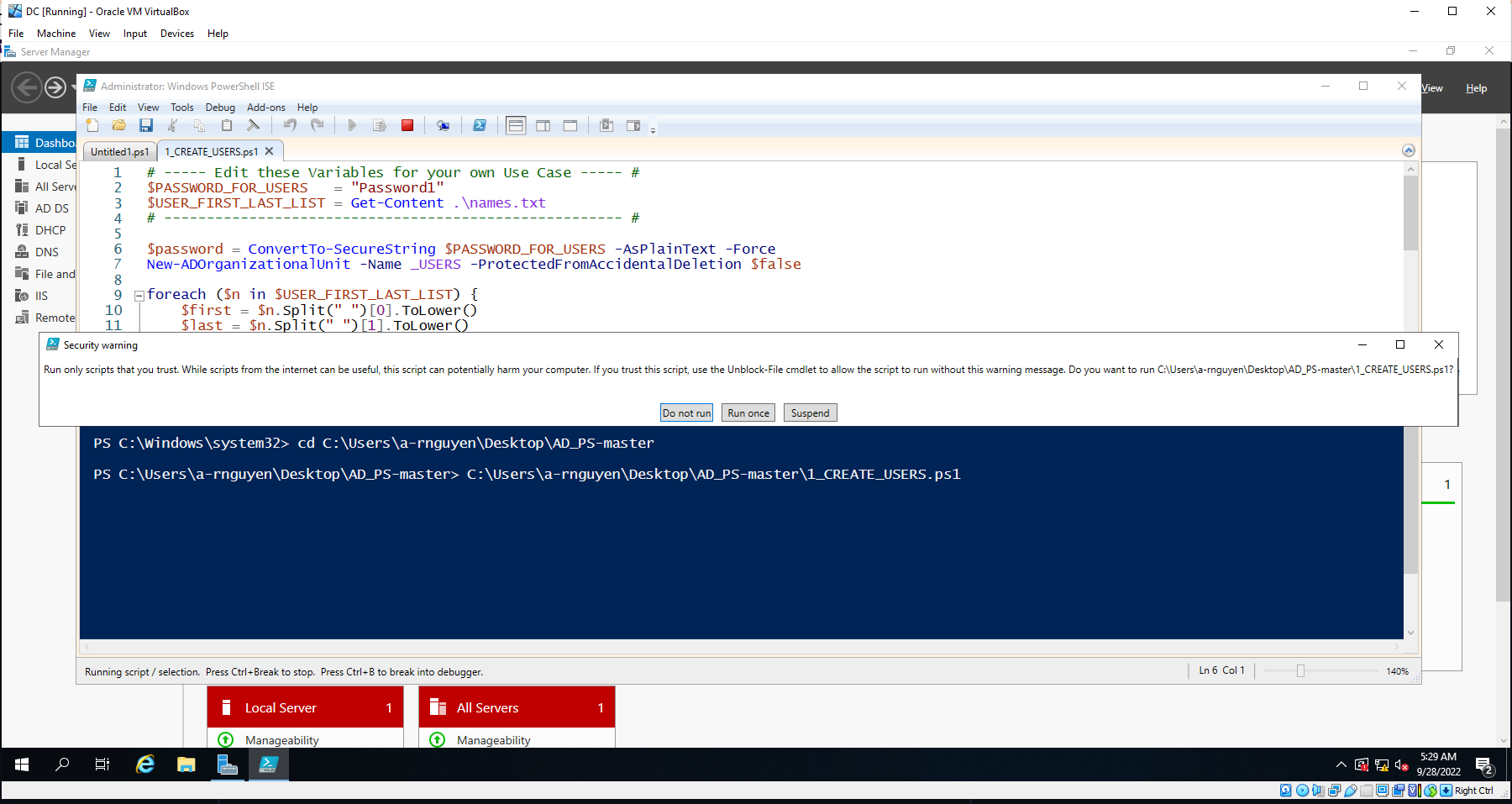Open the Debug menu in PowerShell ISE
1512x804 pixels.
coord(220,108)
